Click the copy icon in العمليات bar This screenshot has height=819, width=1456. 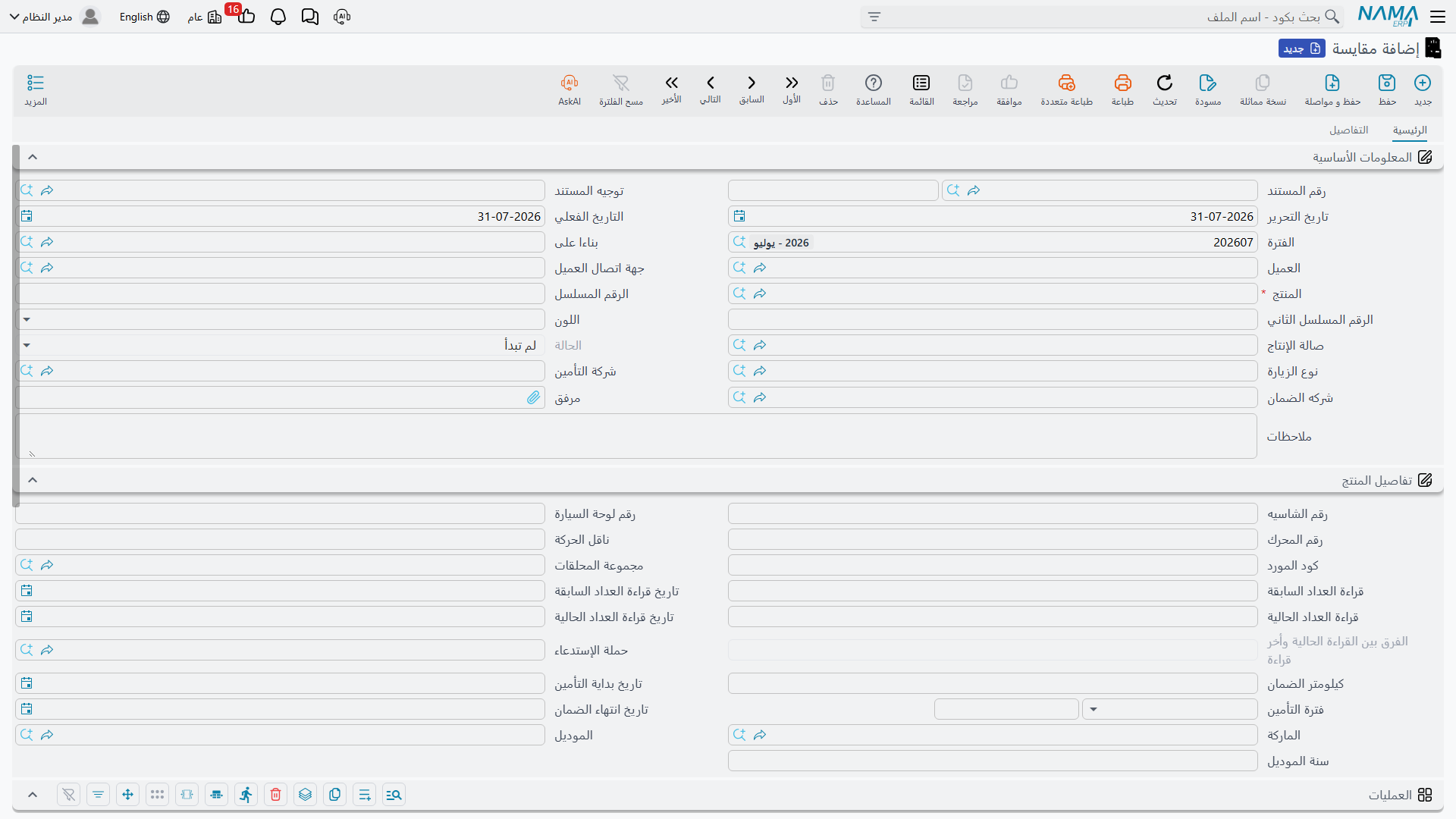point(335,795)
